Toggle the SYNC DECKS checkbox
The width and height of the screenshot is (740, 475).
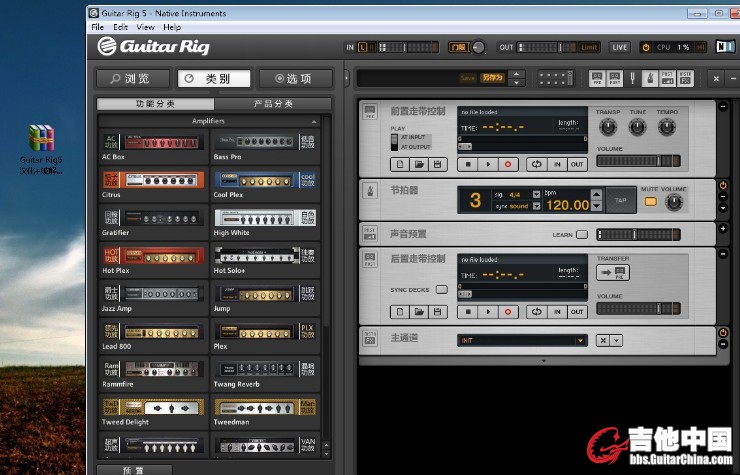point(441,289)
